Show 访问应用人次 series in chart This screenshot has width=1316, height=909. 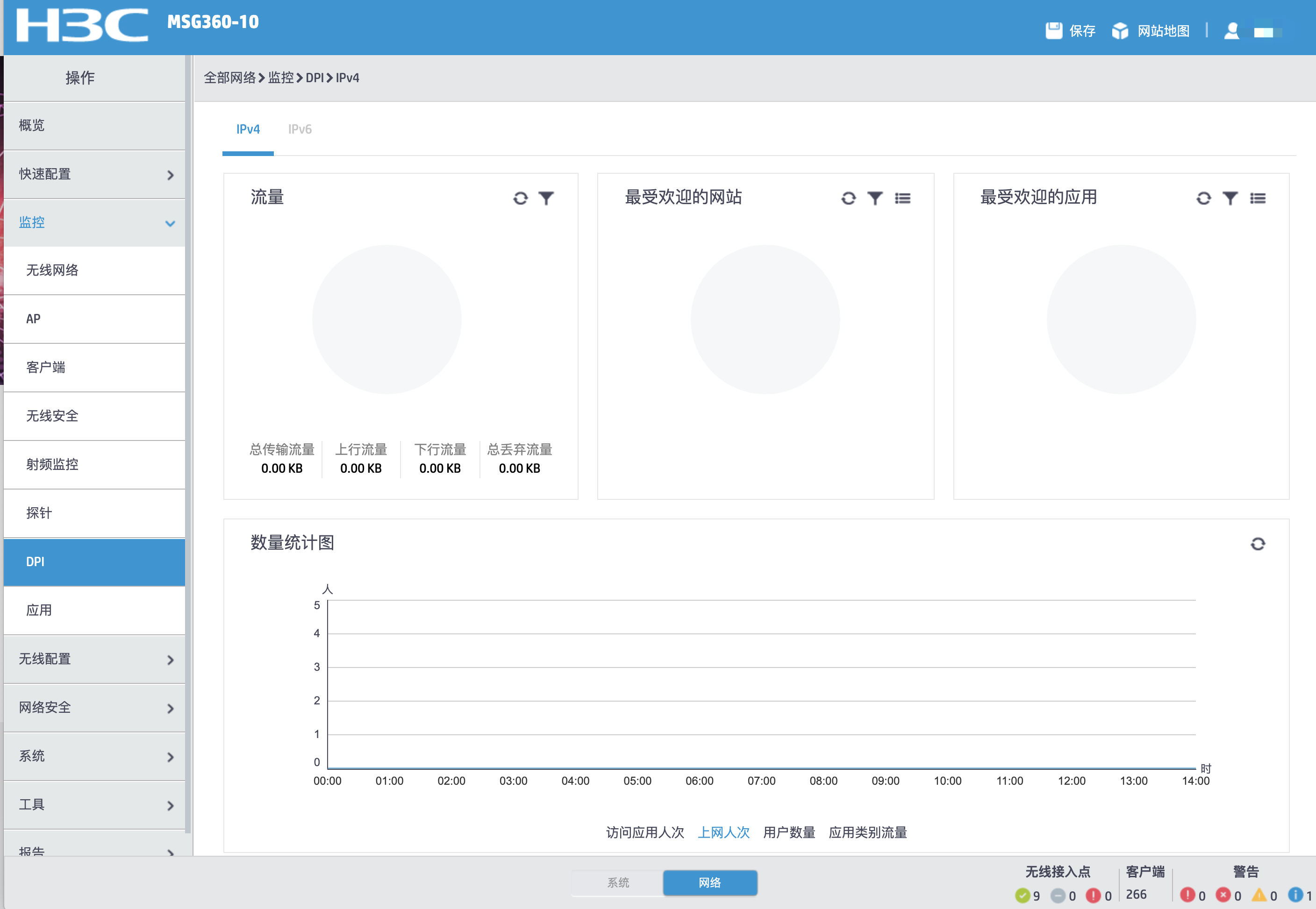point(644,832)
